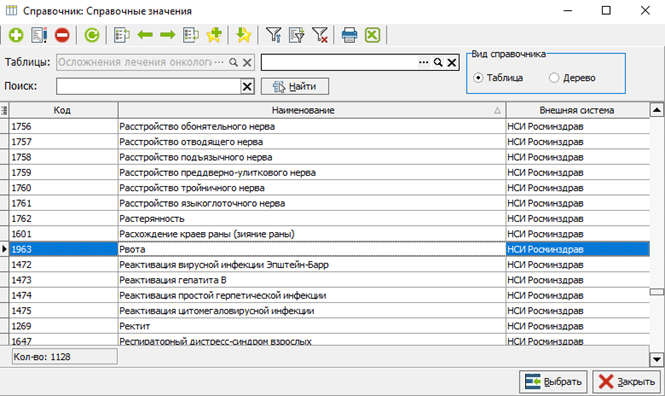Print the table with printer icon
This screenshot has height=396, width=665.
[x=349, y=35]
